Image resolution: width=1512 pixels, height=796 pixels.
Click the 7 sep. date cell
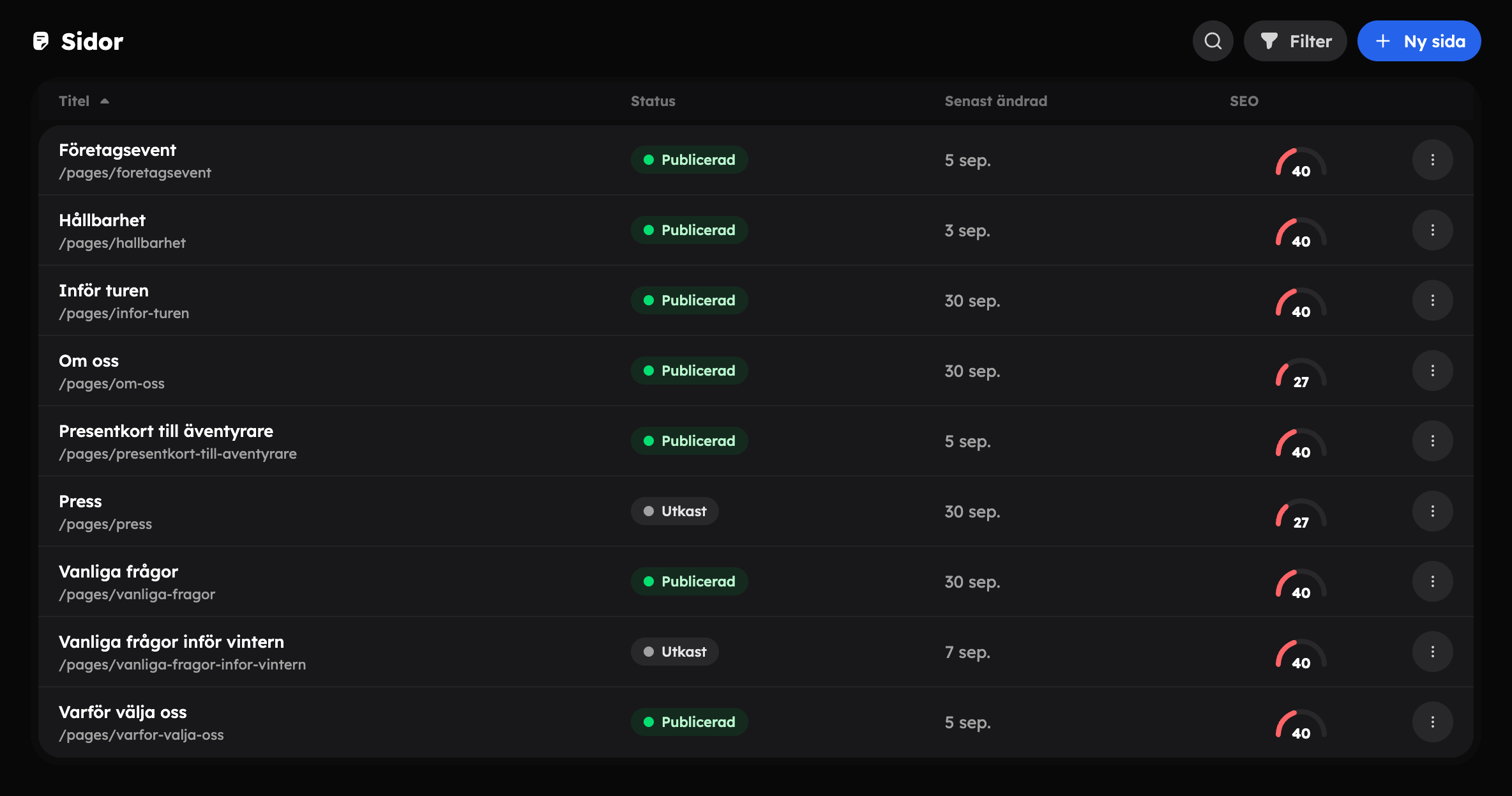[967, 652]
